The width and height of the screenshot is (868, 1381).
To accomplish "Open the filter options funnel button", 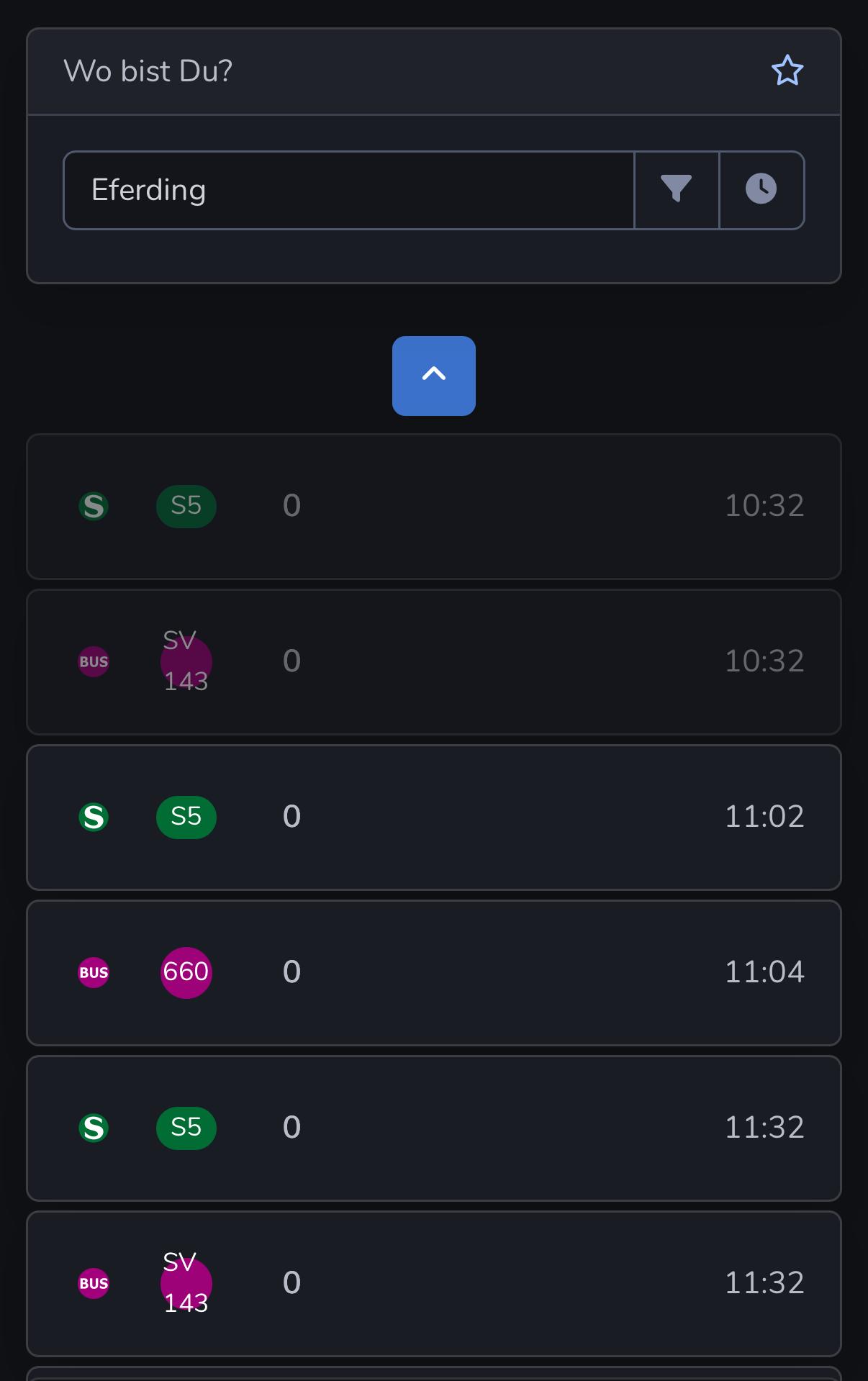I will [677, 190].
